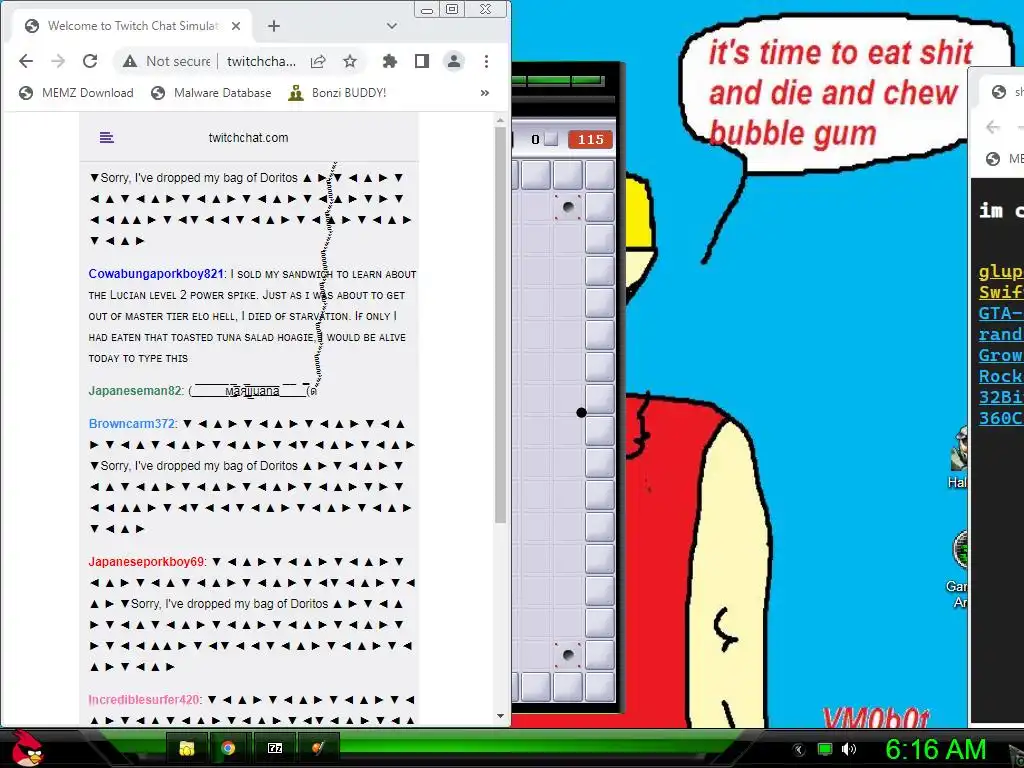The width and height of the screenshot is (1024, 768).
Task: Click username Japaneseporkboy69
Action: pyautogui.click(x=146, y=562)
